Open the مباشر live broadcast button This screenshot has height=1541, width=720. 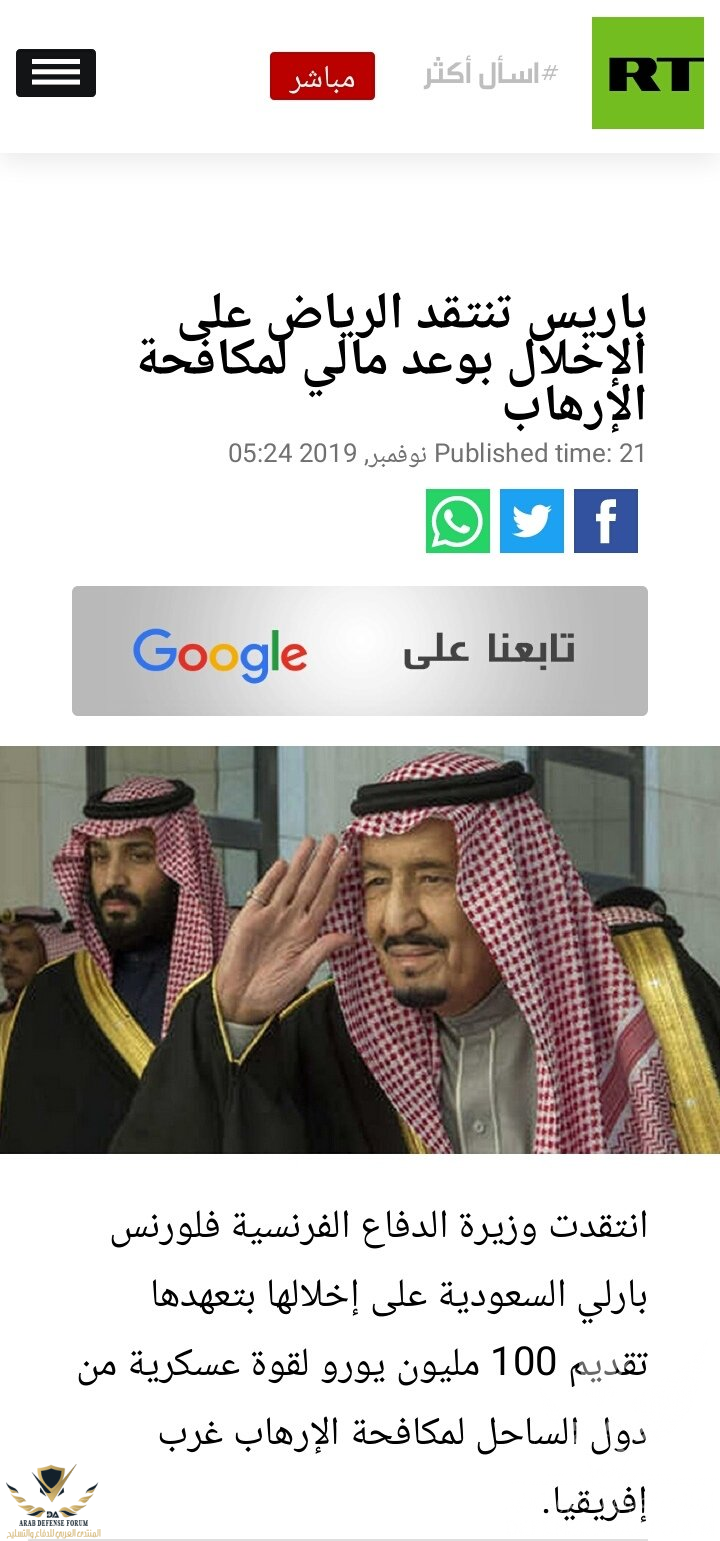coord(322,76)
